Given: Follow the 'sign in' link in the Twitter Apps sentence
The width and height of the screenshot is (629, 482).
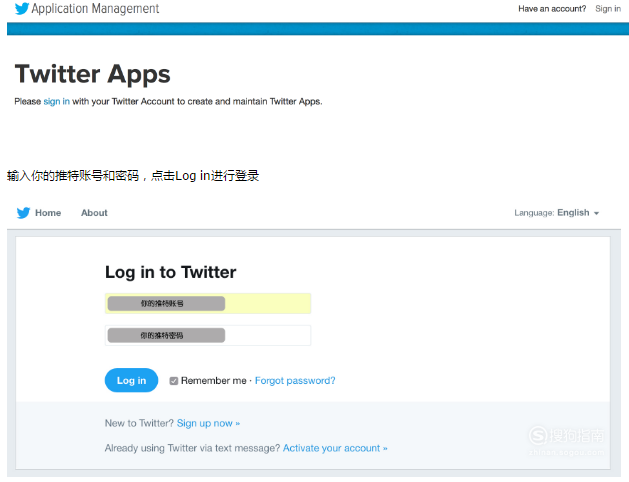Looking at the screenshot, I should [57, 101].
